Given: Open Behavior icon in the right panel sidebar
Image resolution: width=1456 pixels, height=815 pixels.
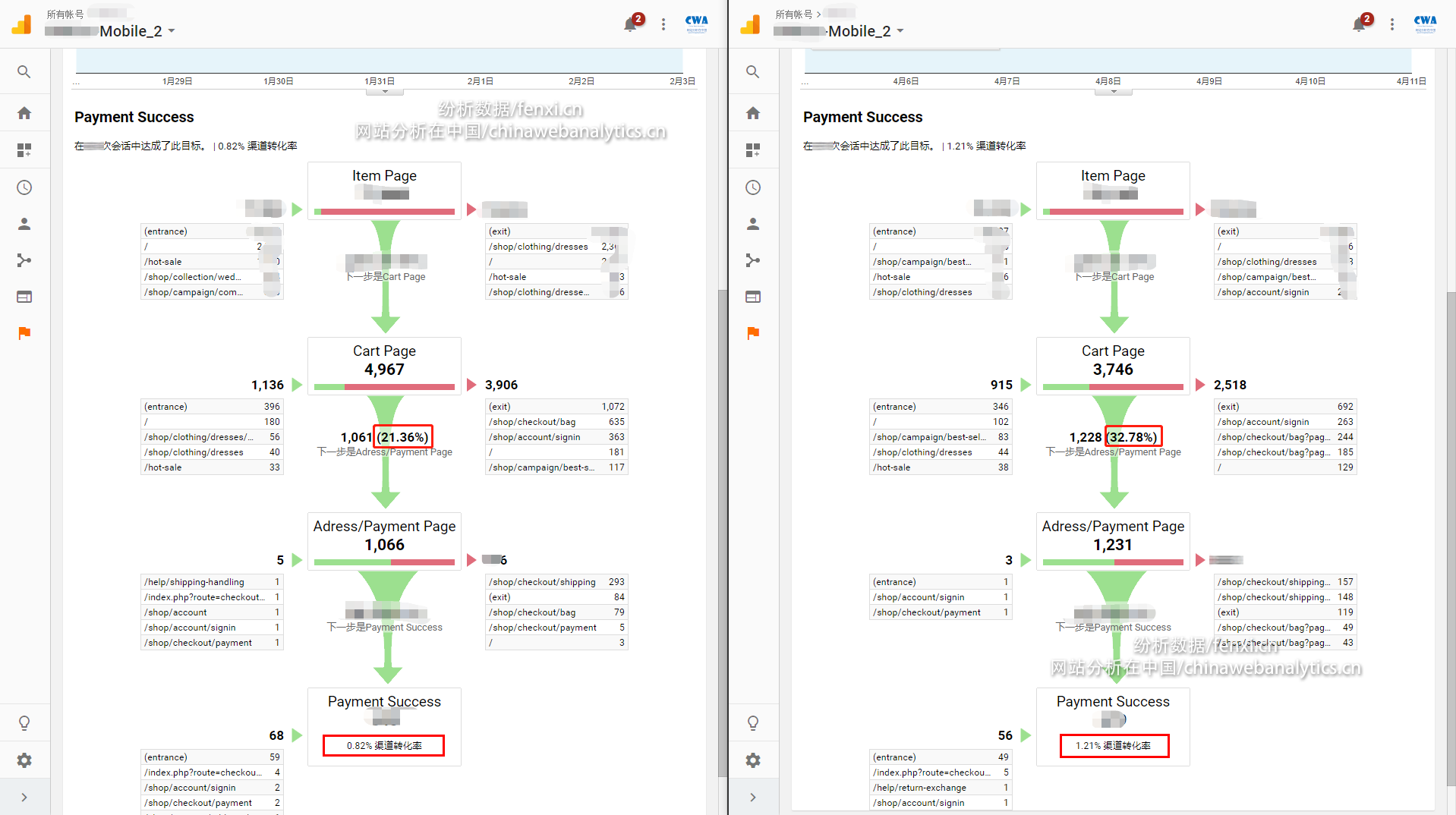Looking at the screenshot, I should 752,297.
